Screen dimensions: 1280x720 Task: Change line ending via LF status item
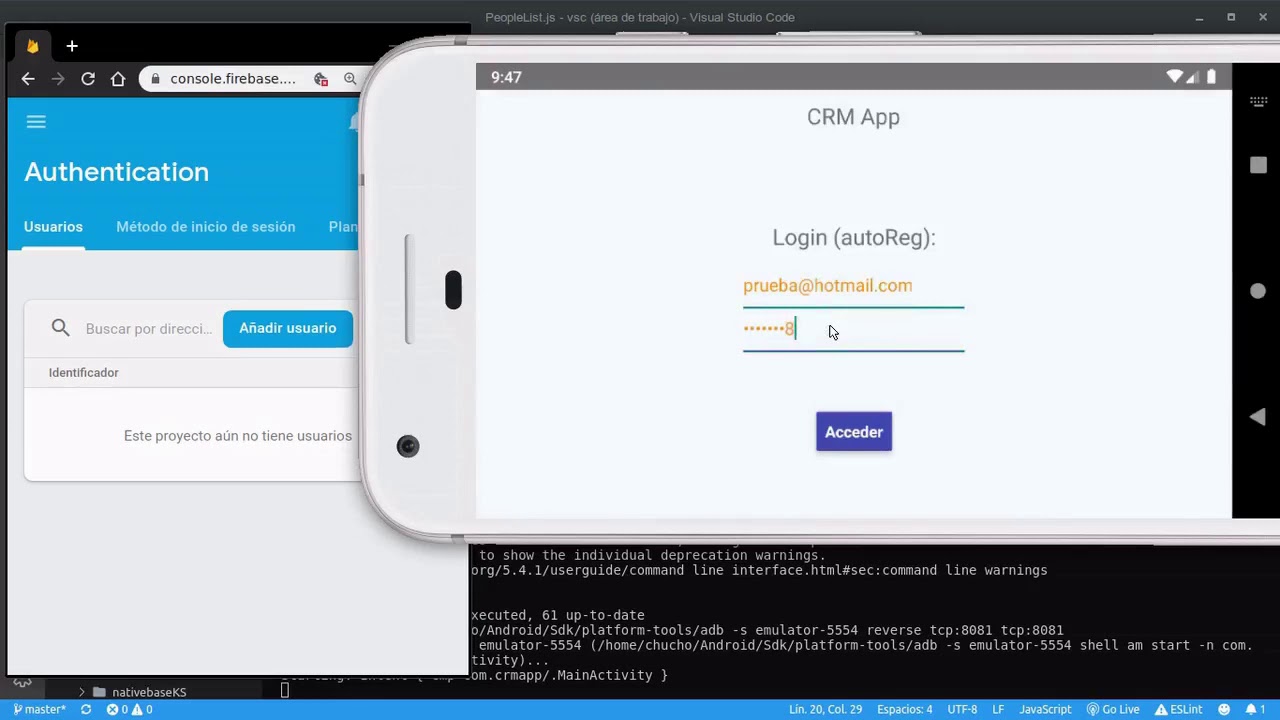pyautogui.click(x=998, y=710)
